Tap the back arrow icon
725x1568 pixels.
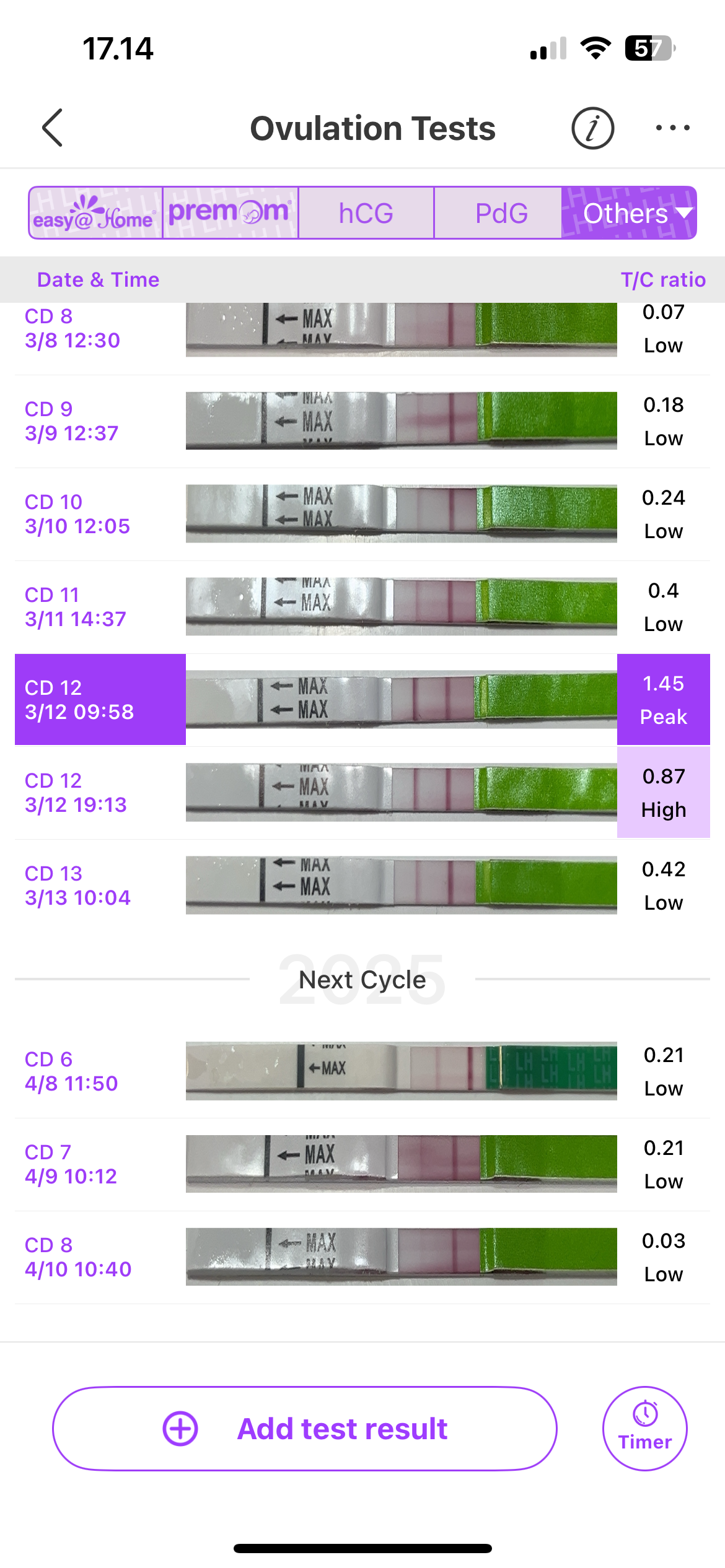pyautogui.click(x=53, y=128)
